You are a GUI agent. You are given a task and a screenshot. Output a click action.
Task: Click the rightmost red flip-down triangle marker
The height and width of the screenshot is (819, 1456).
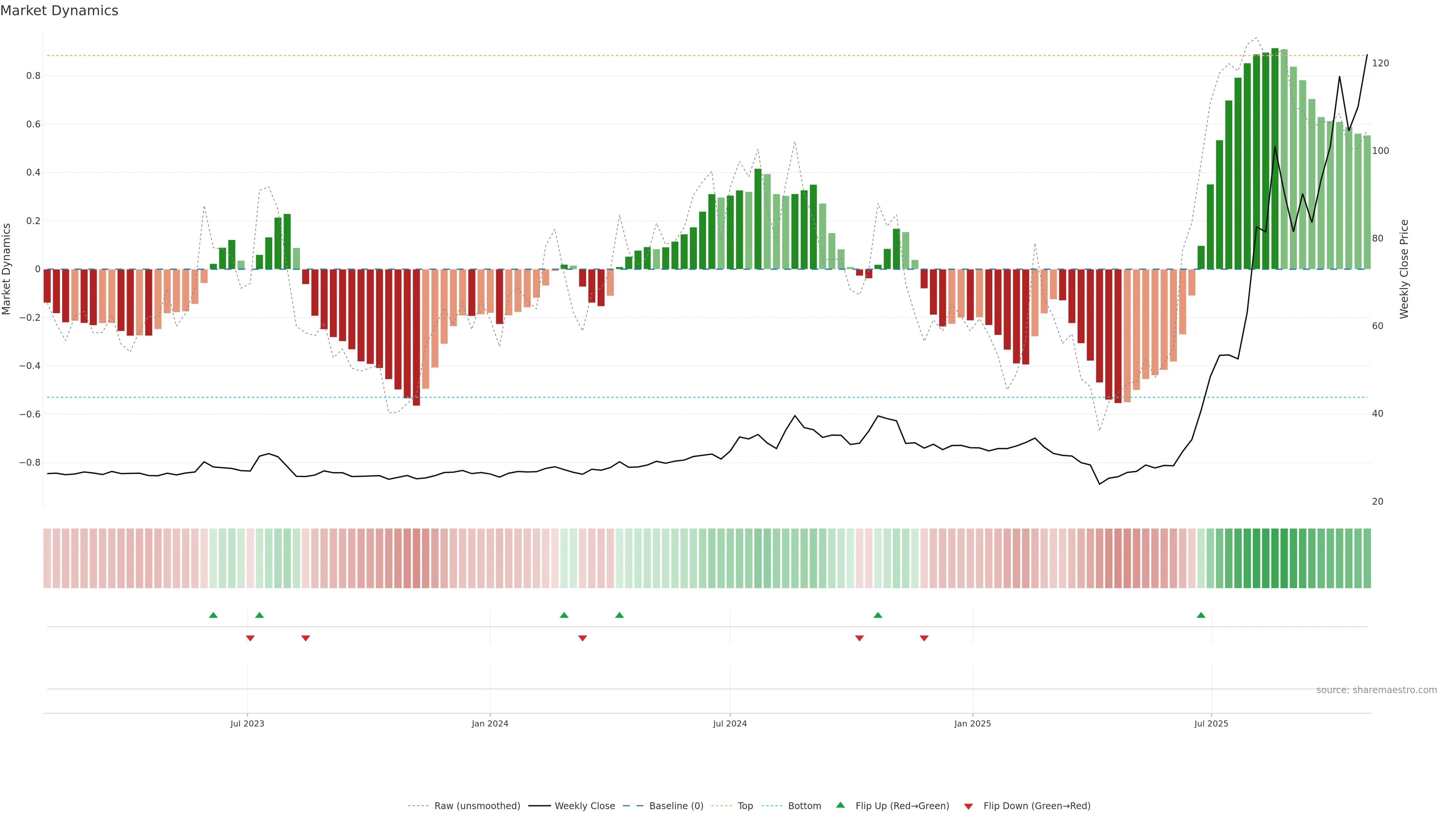pos(924,638)
